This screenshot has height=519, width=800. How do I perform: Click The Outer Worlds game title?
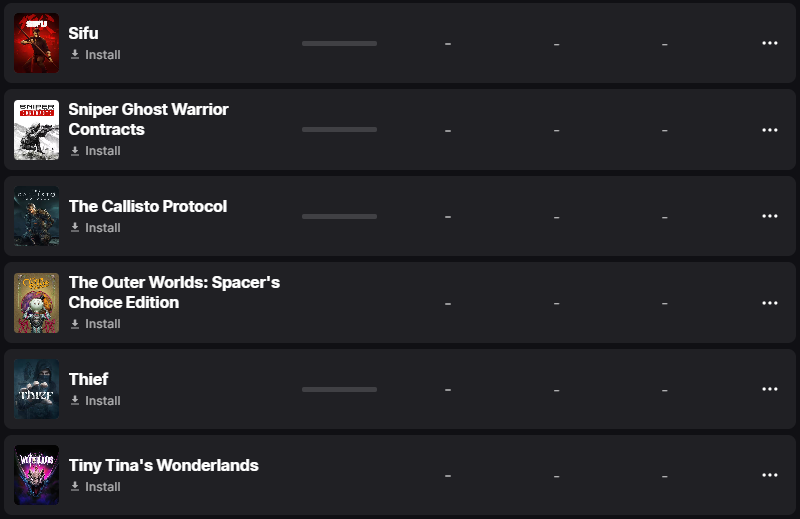pos(174,292)
